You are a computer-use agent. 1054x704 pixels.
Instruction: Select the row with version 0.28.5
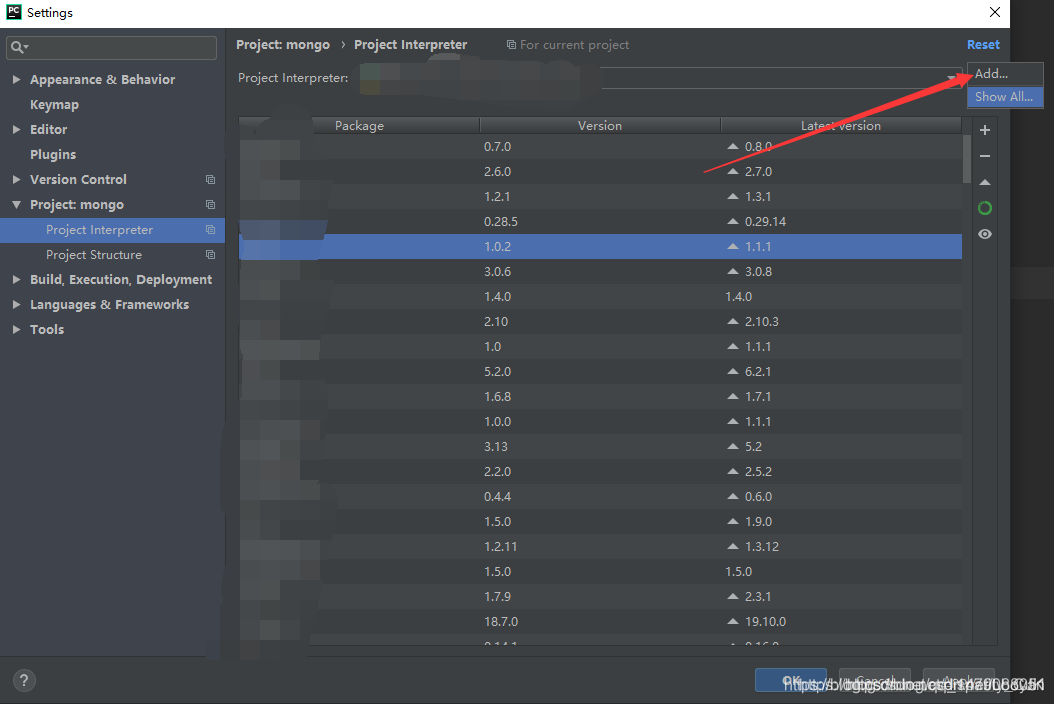pyautogui.click(x=600, y=221)
